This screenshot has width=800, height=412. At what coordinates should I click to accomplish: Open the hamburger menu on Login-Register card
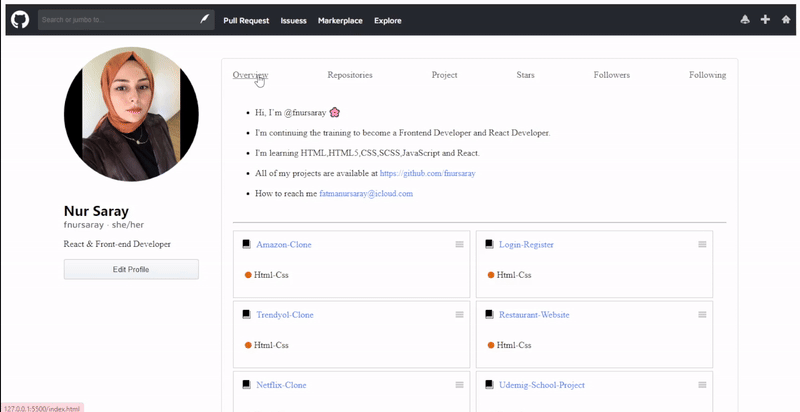point(703,244)
